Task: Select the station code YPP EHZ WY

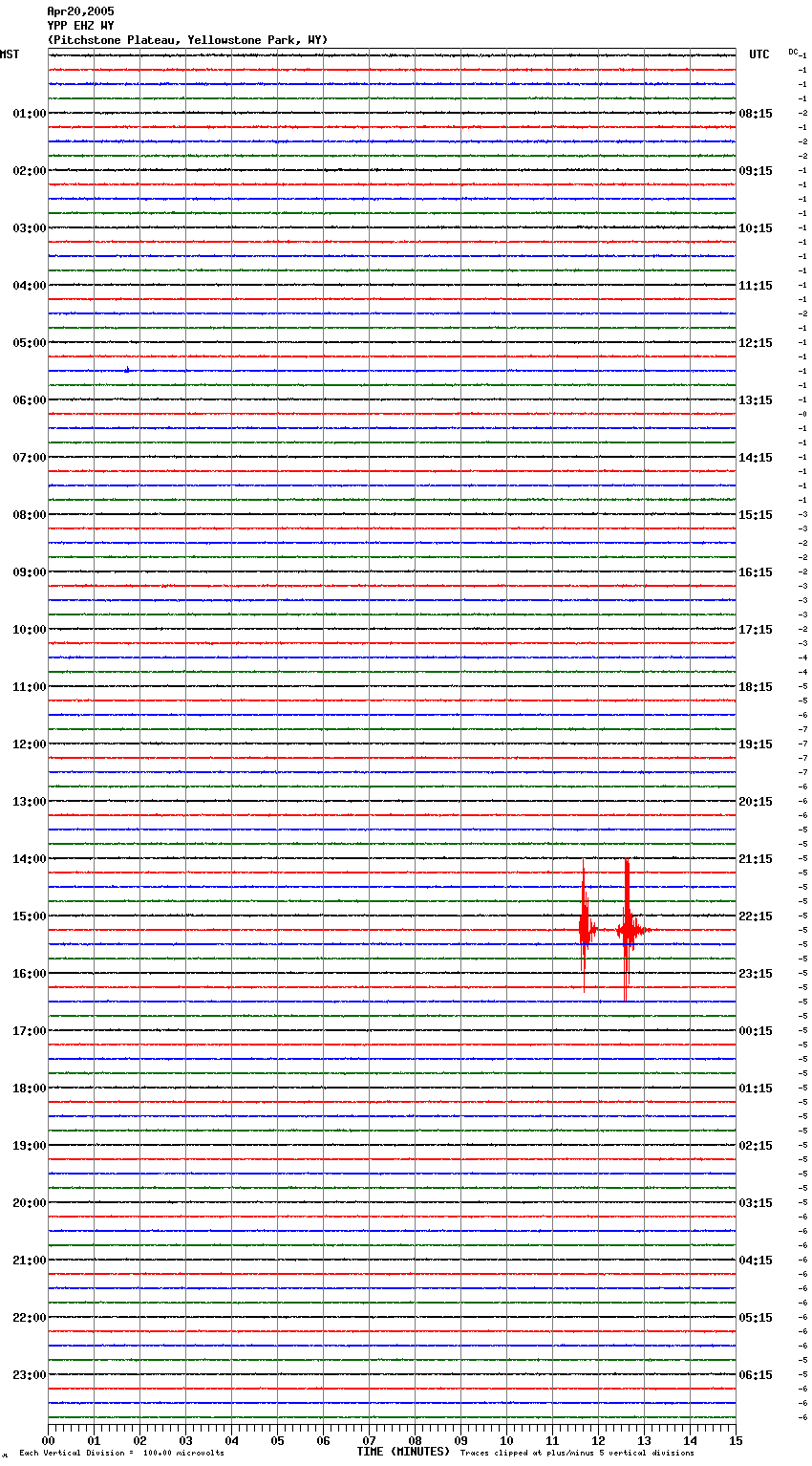Action: coord(80,26)
